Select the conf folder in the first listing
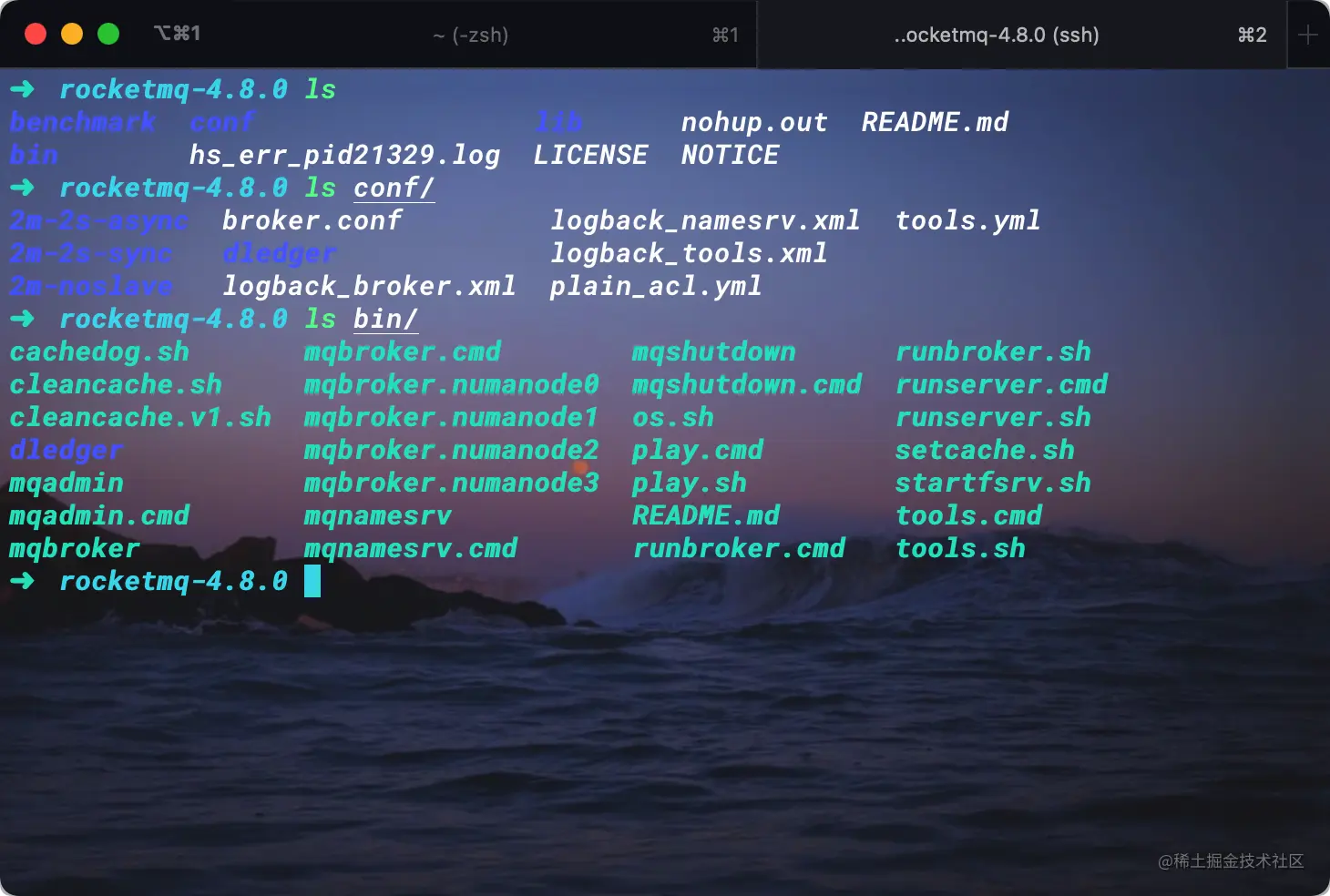The height and width of the screenshot is (896, 1330). [221, 121]
